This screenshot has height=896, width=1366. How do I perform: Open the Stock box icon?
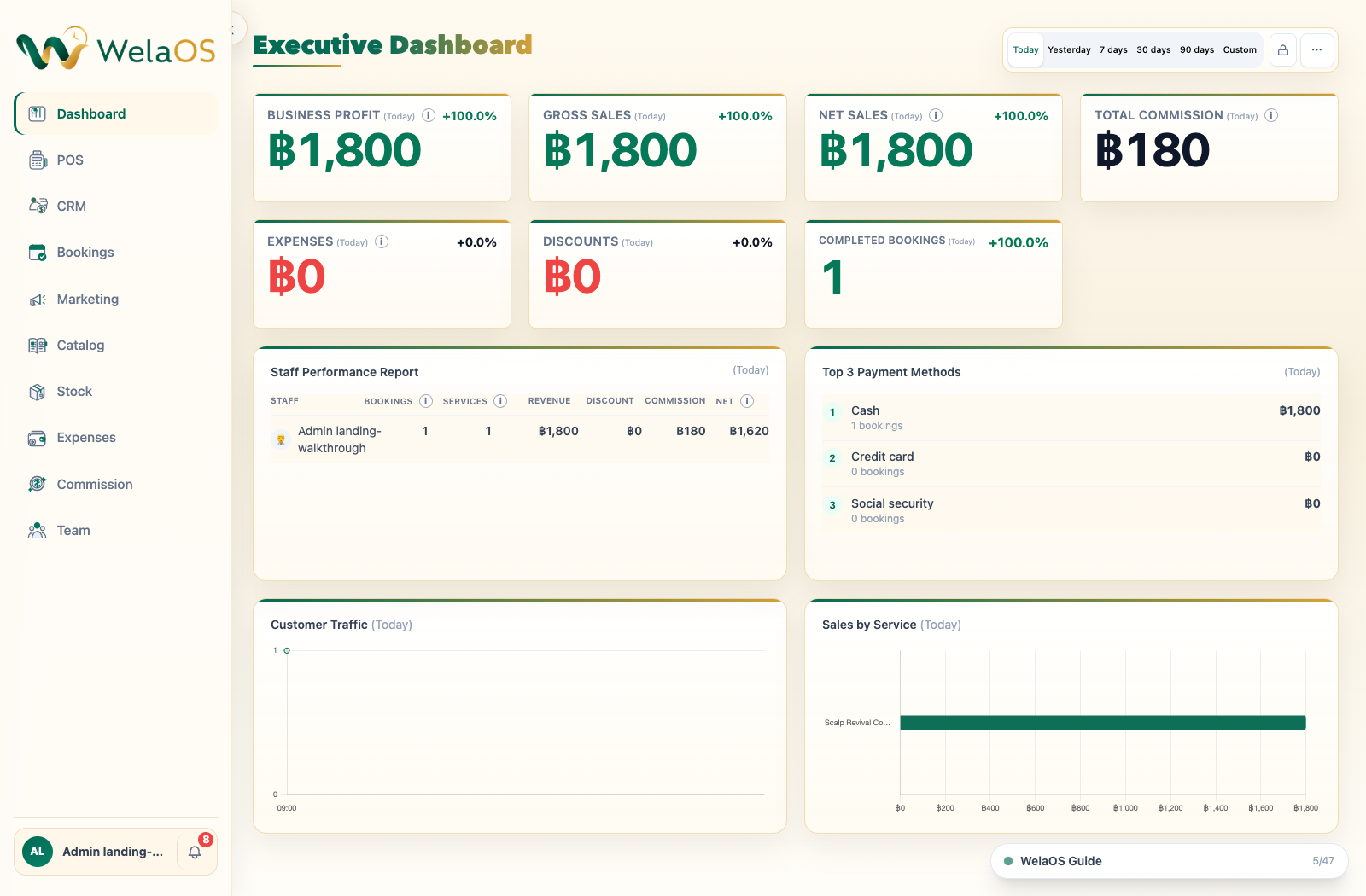click(38, 392)
